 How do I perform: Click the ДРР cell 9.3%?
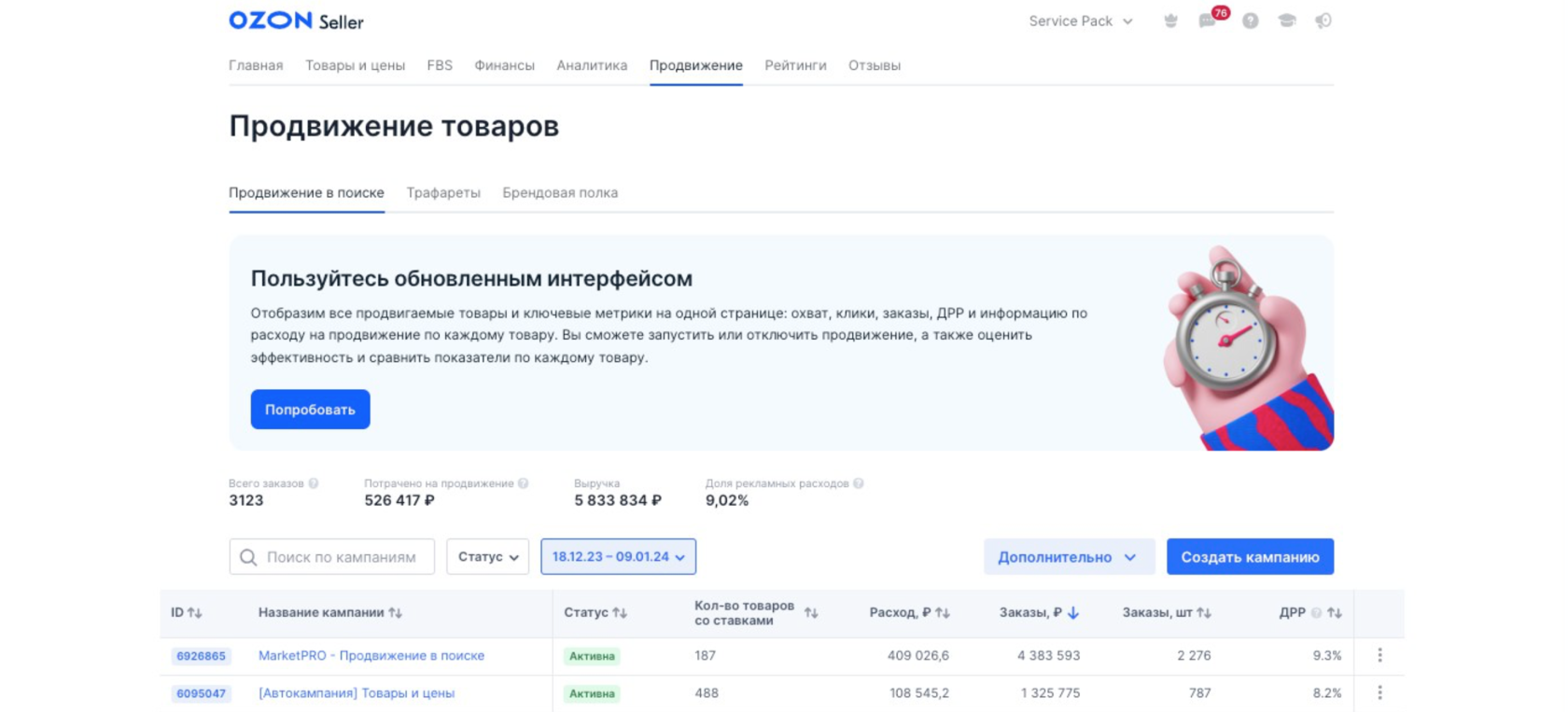[1327, 655]
